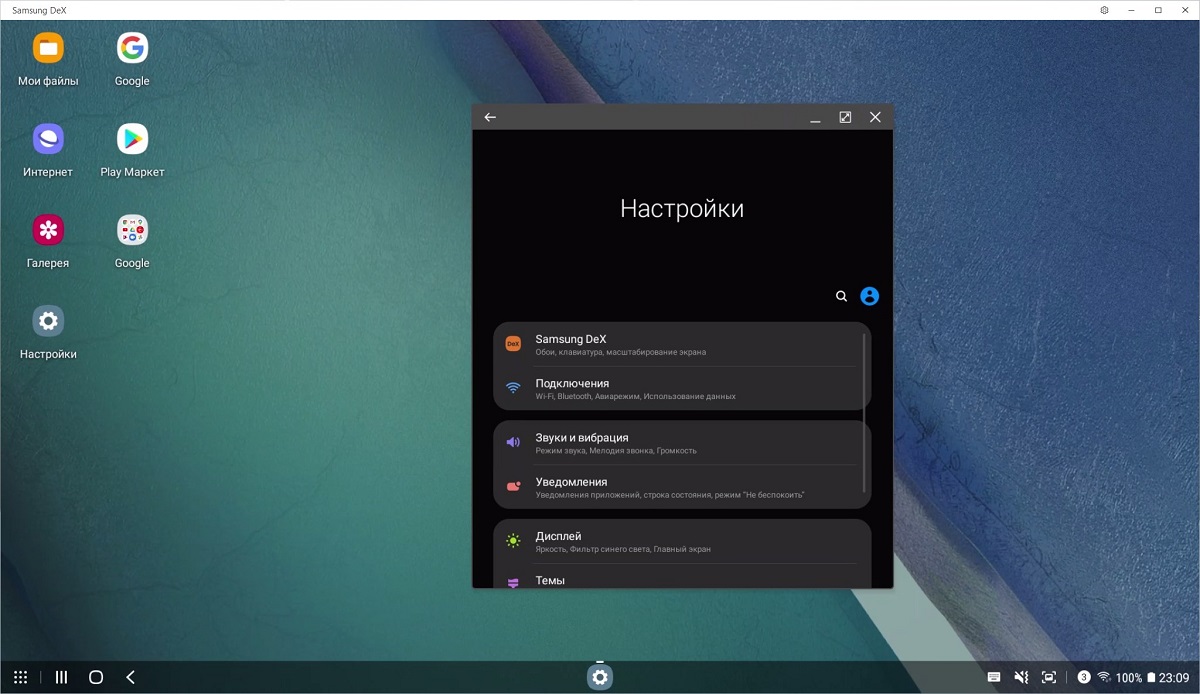Toggle the muted sound tray icon
The height and width of the screenshot is (694, 1200).
1021,677
